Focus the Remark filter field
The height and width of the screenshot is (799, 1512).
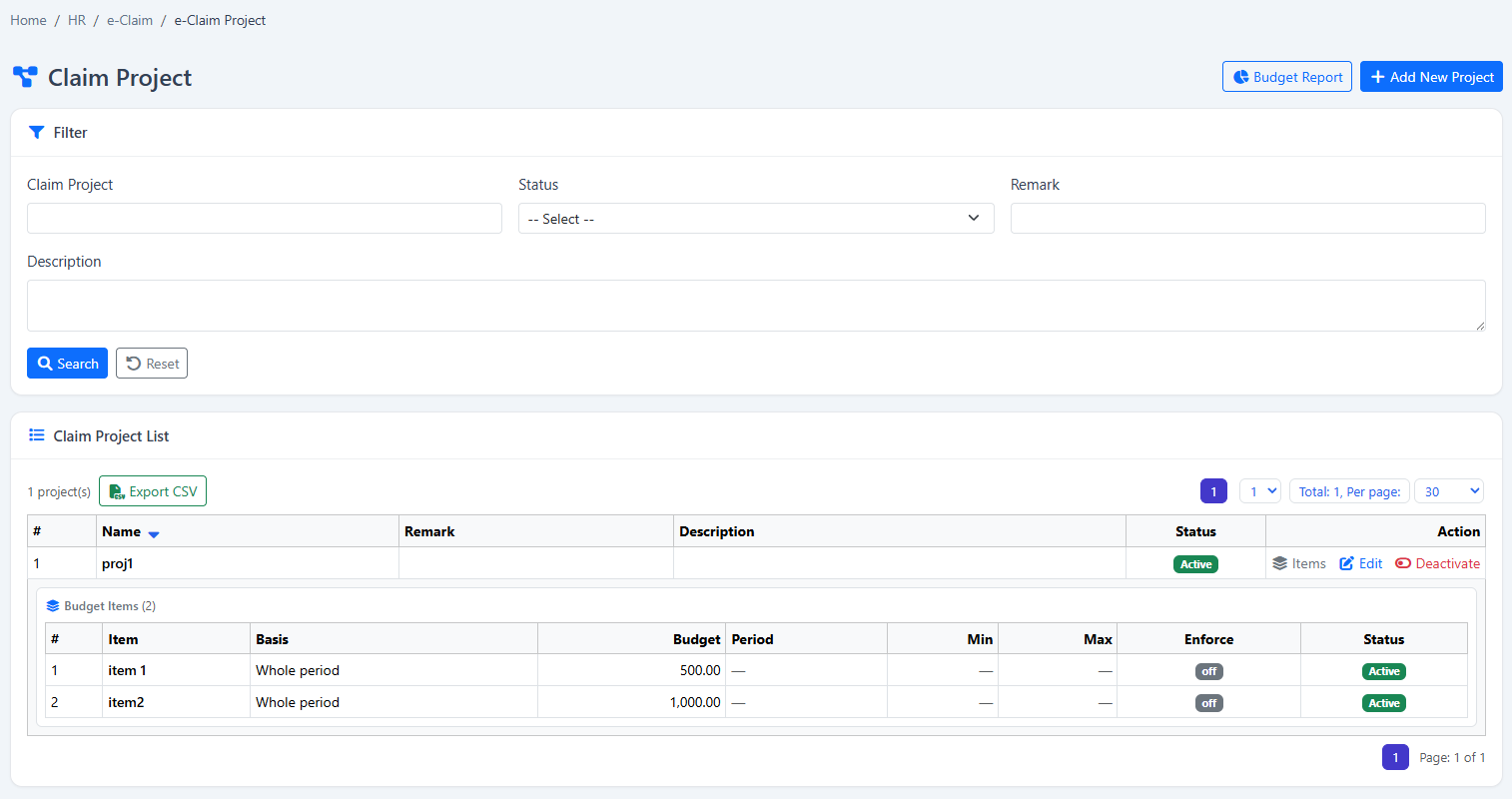1248,219
